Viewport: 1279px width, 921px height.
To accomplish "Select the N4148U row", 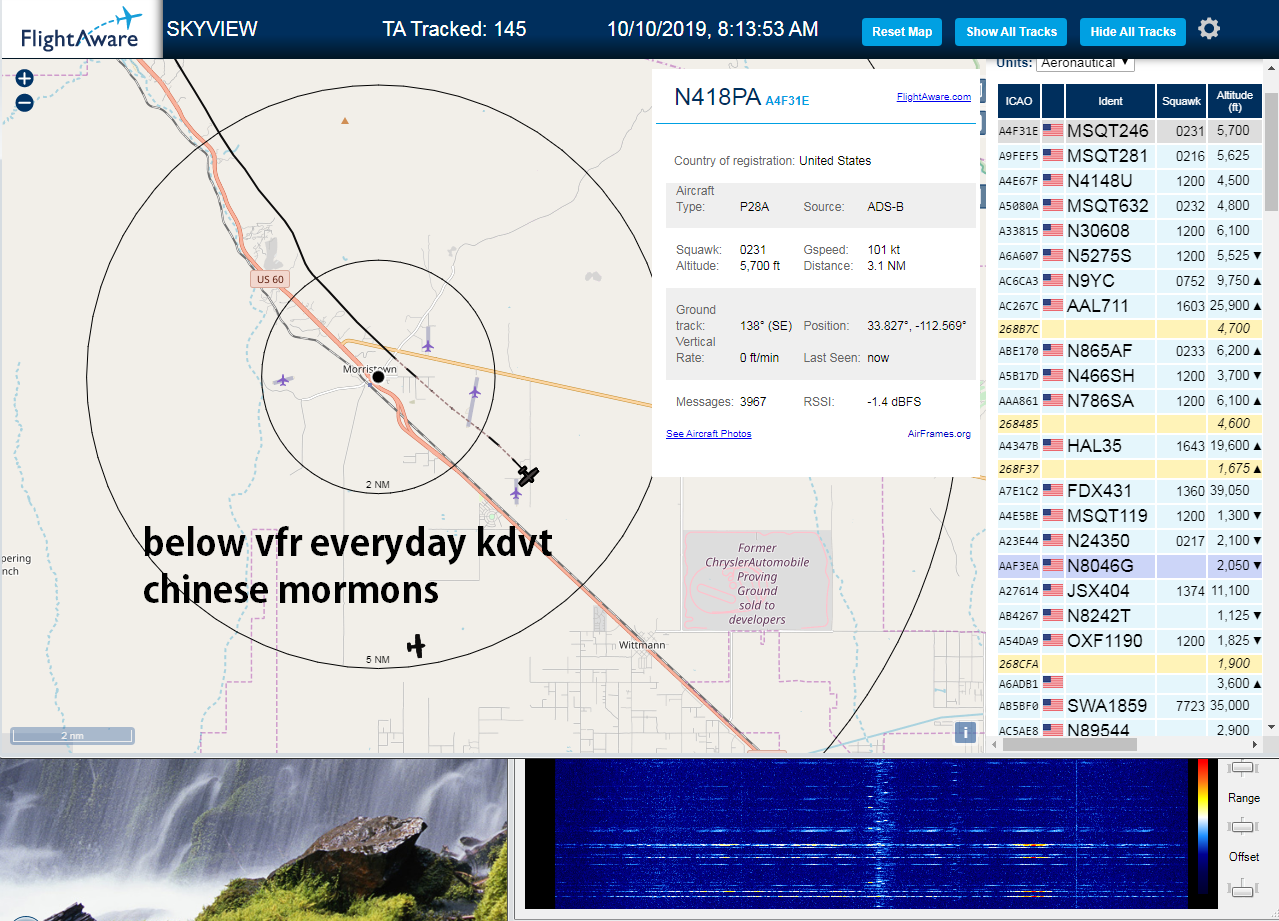I will tap(1130, 181).
